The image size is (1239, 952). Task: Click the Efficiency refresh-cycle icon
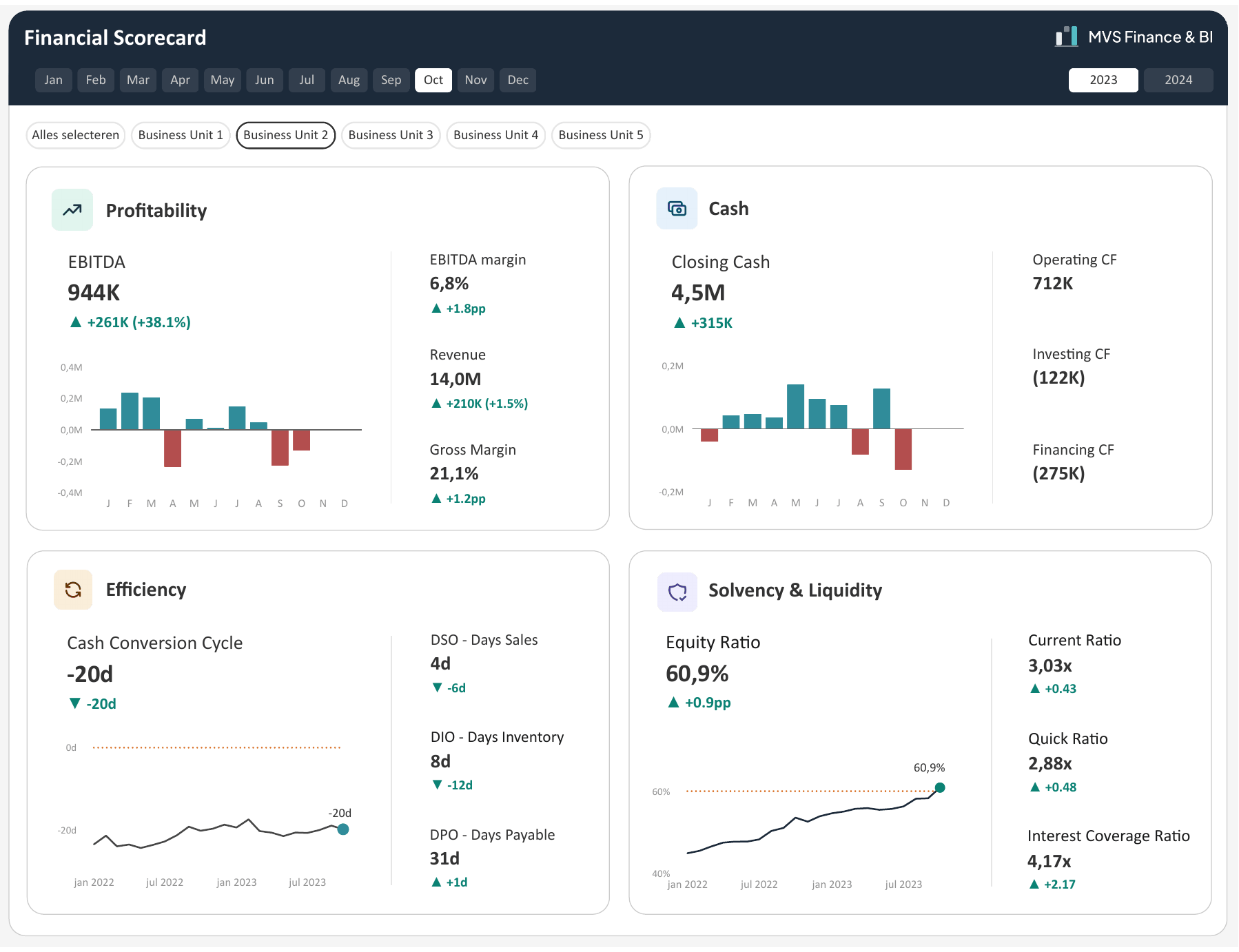pyautogui.click(x=73, y=590)
